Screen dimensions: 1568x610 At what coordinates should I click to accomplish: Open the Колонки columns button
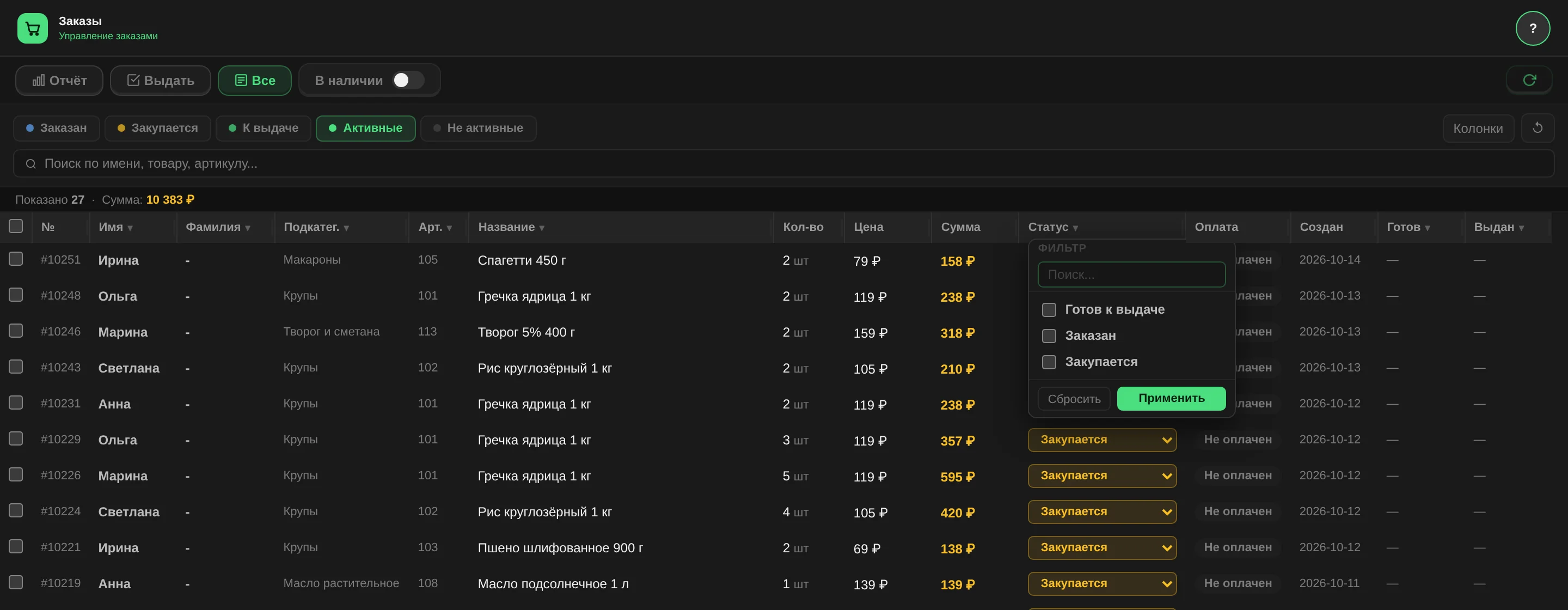[x=1478, y=129]
